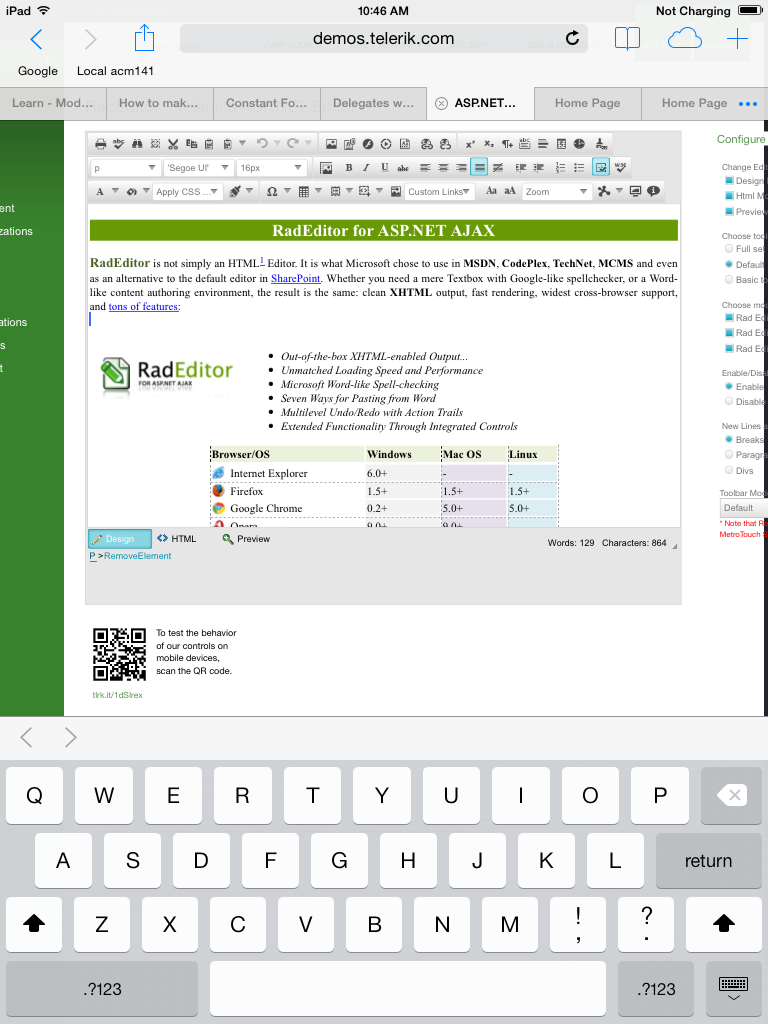Viewport: 768px width, 1024px height.
Task: Check the Design mode checkbox
Action: click(729, 180)
